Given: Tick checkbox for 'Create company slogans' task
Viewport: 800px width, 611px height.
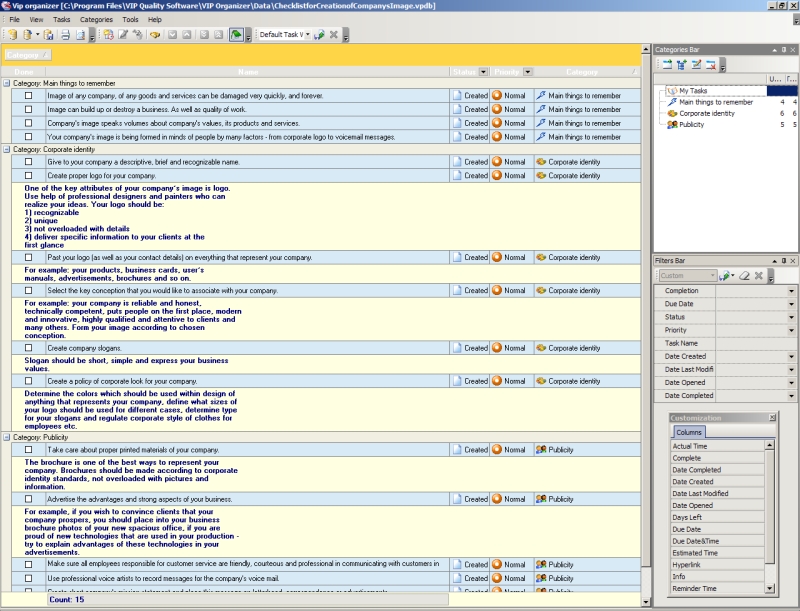Looking at the screenshot, I should (x=29, y=348).
